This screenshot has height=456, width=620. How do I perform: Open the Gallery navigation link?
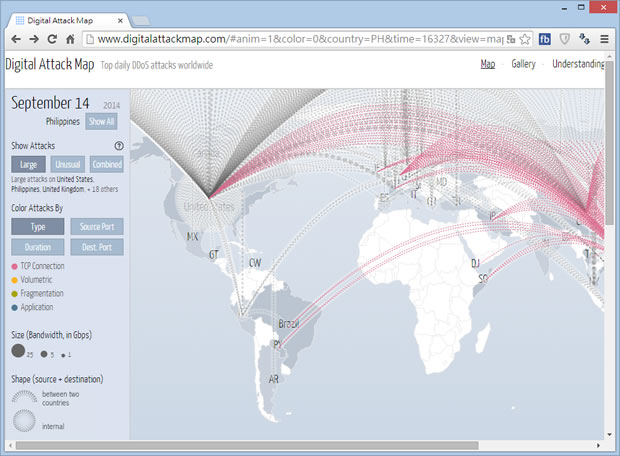(523, 64)
